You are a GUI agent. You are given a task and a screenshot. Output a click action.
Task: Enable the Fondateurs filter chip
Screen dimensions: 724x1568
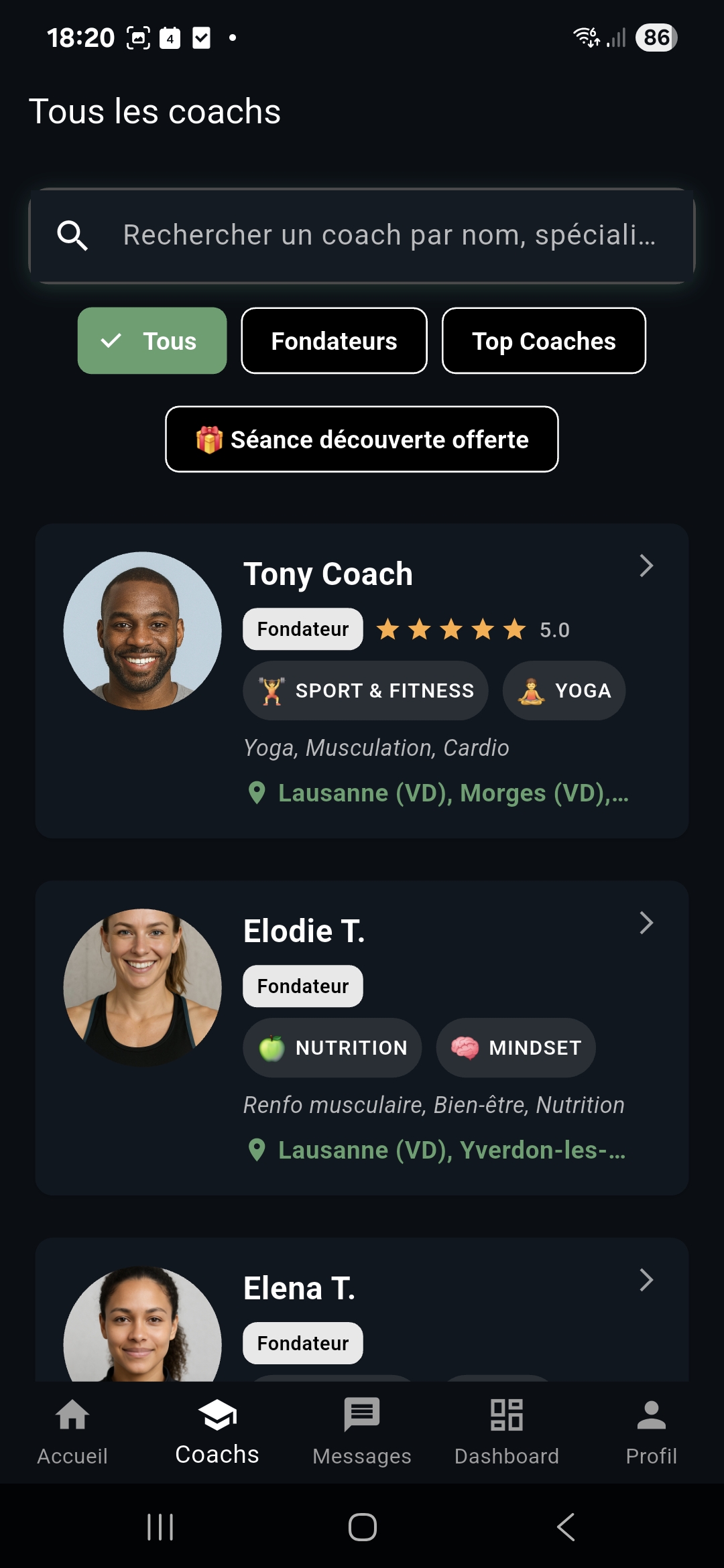tap(334, 341)
